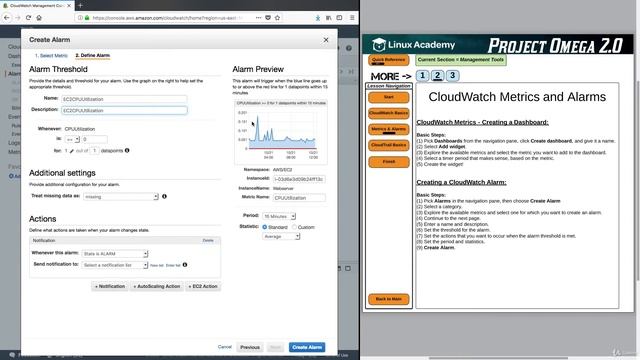Click the New list link
This screenshot has height=360, width=640.
coord(157,265)
